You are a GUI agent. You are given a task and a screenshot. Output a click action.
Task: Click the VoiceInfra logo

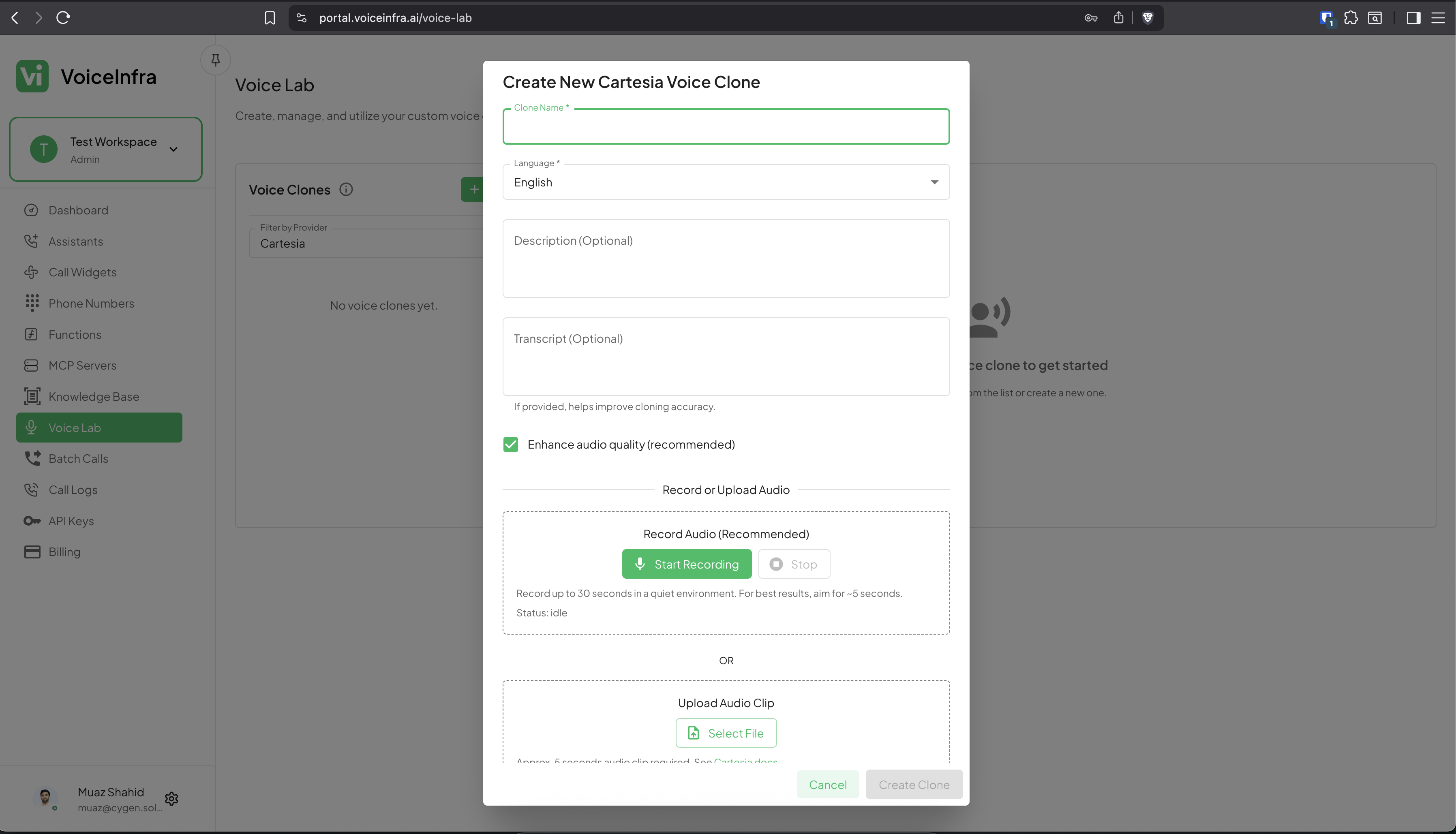tap(86, 76)
